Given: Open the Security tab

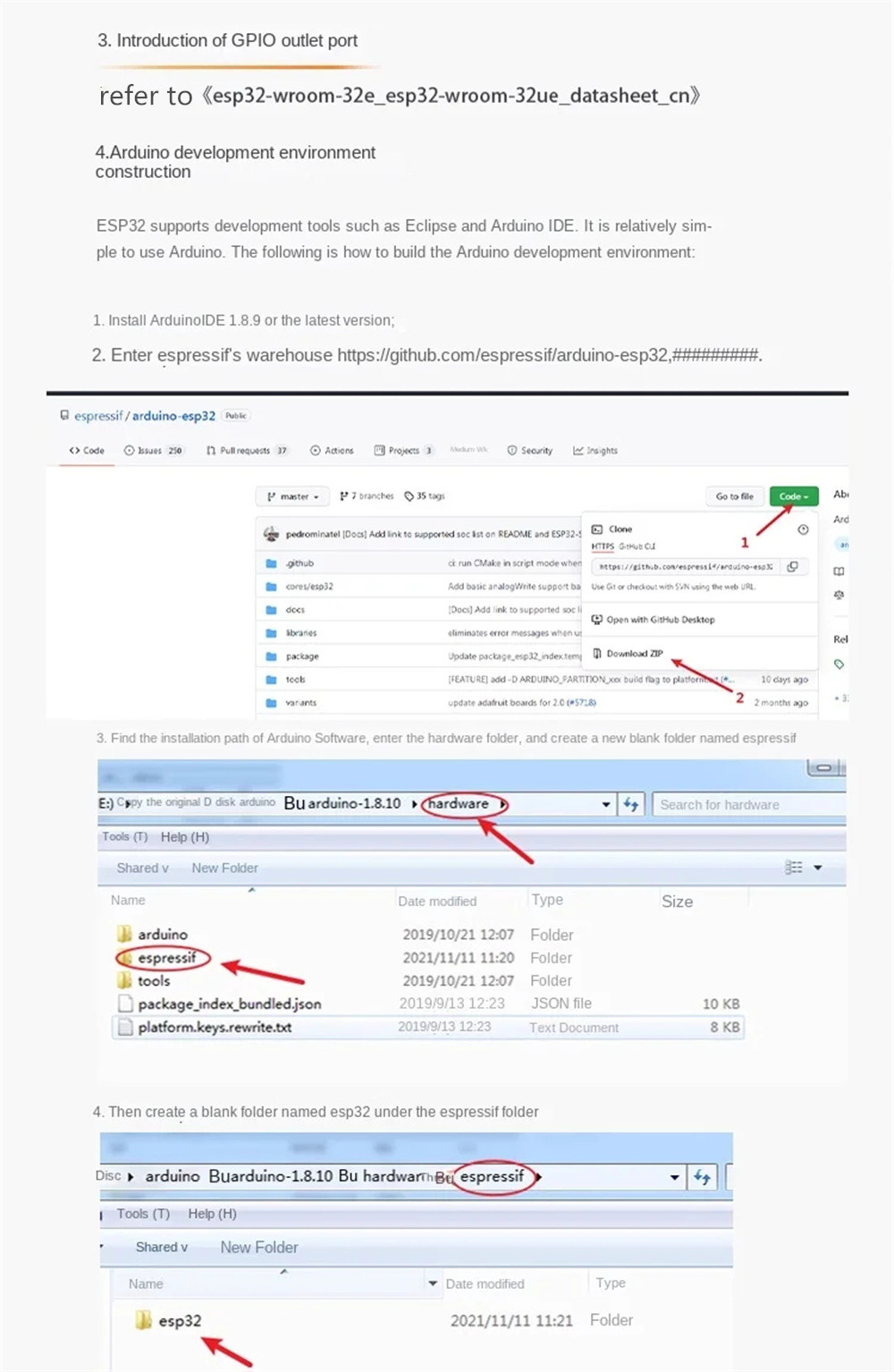Looking at the screenshot, I should tap(530, 451).
